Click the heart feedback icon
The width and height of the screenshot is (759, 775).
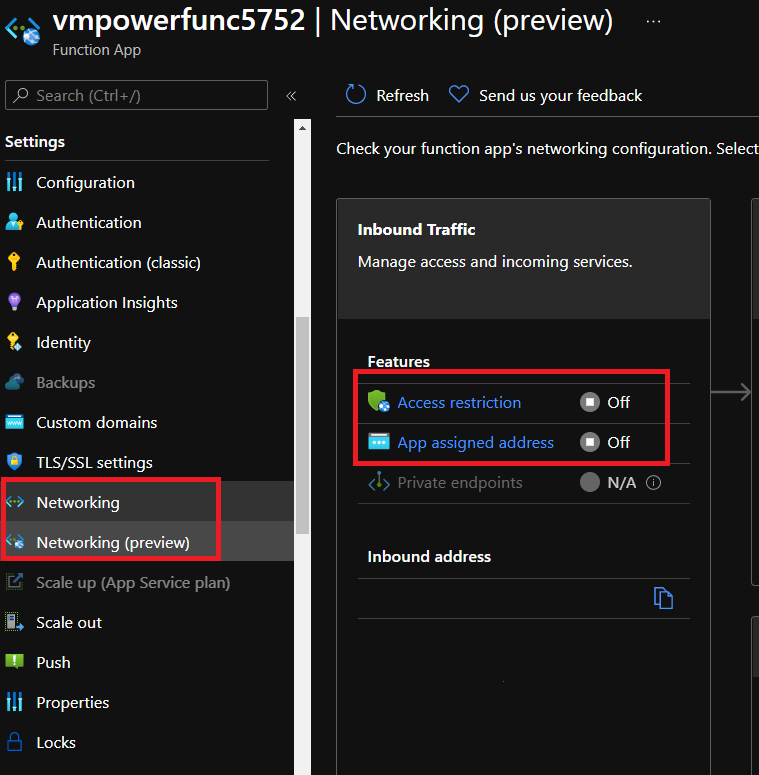click(459, 94)
